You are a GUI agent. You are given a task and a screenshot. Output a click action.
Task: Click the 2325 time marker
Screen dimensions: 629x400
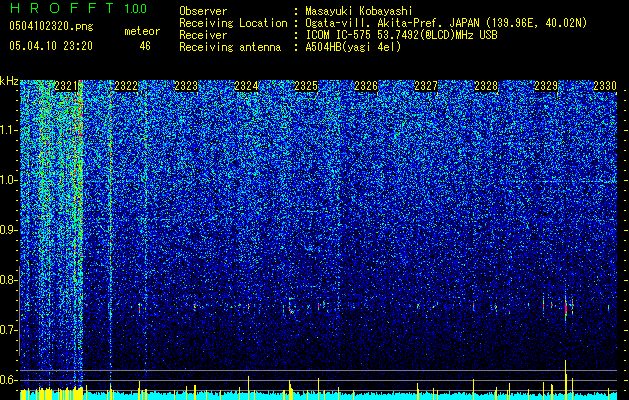[x=306, y=86]
